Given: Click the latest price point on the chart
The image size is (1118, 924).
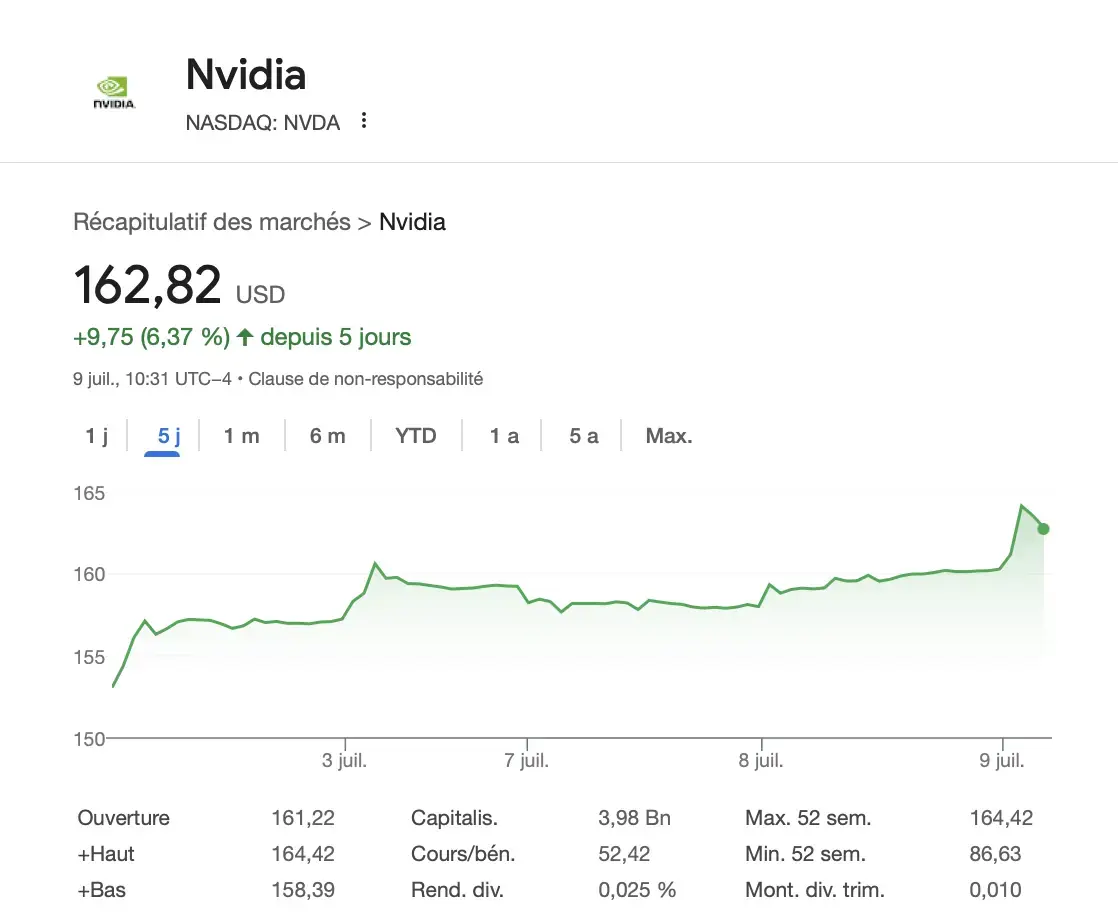Looking at the screenshot, I should (1043, 529).
